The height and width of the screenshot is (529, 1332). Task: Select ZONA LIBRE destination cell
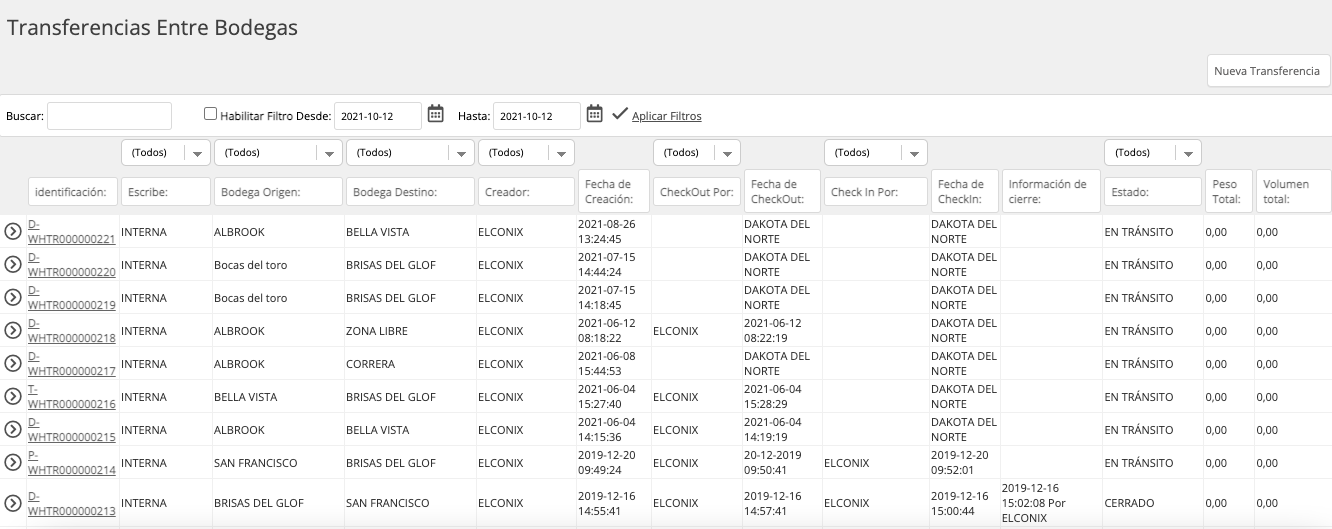[376, 331]
